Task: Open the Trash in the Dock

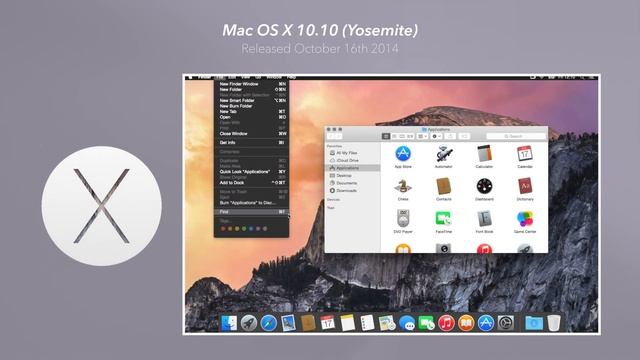Action: pos(553,323)
